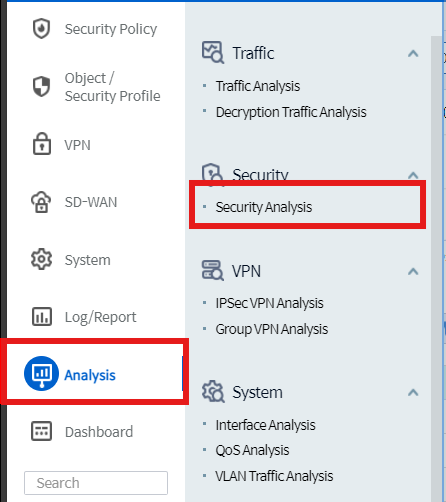Click the Security Policy shield icon
This screenshot has height=502, width=446.
[x=41, y=29]
